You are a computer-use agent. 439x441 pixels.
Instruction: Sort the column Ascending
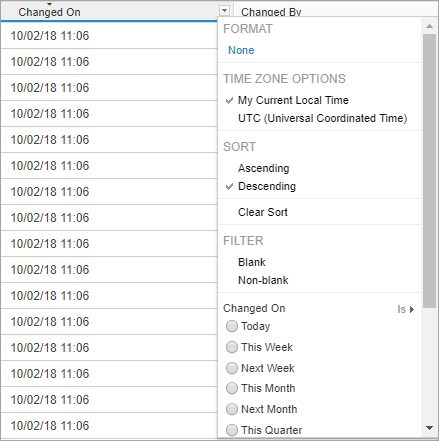click(263, 168)
